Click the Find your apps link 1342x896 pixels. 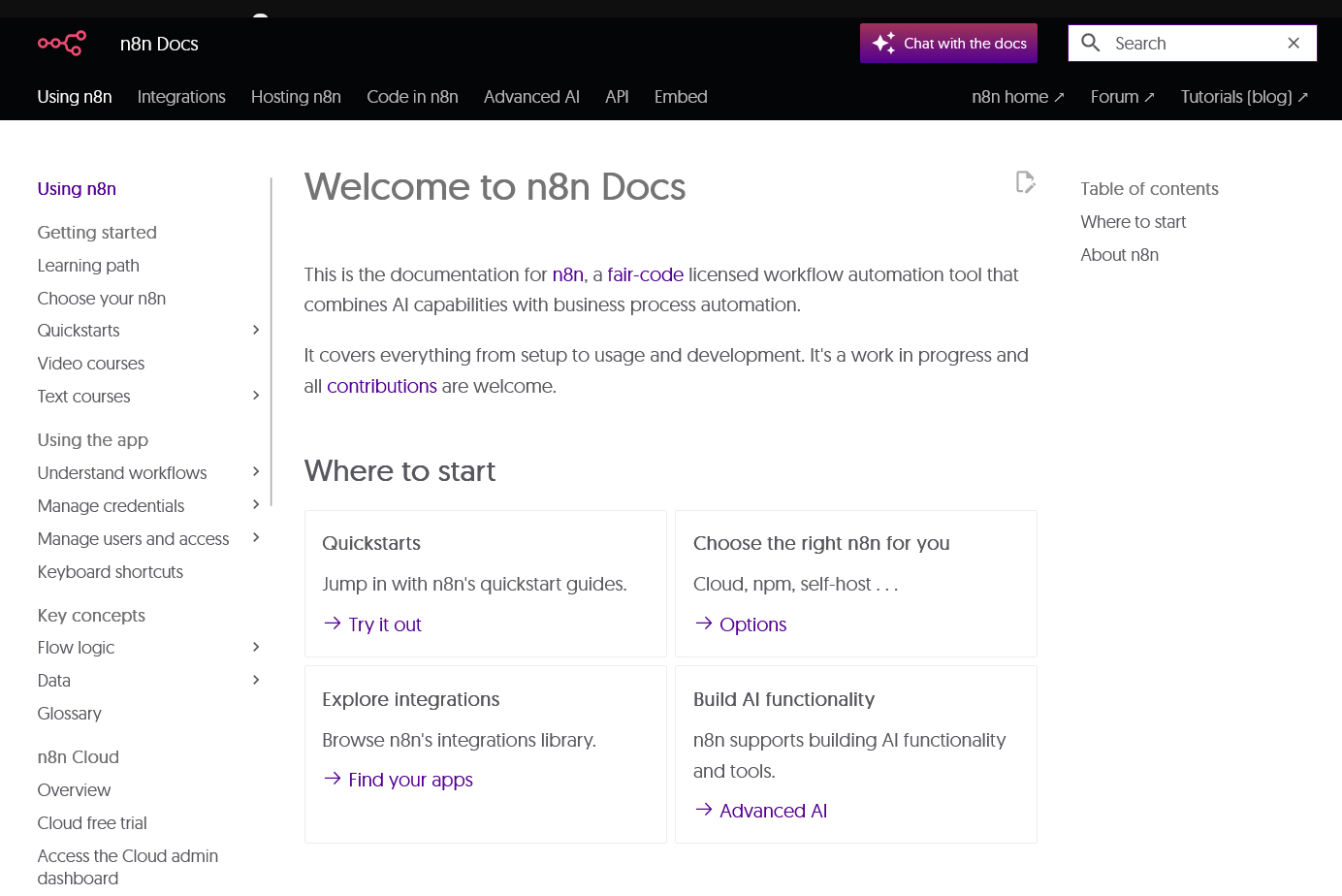410,781
